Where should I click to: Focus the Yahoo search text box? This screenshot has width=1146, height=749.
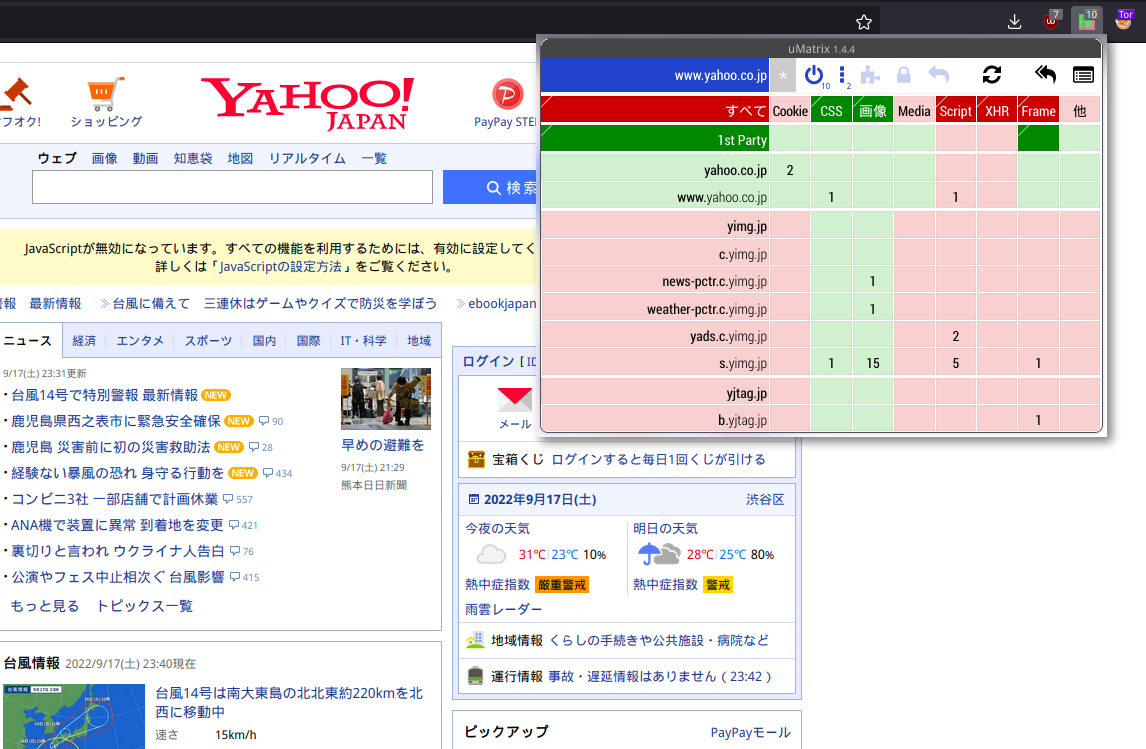coord(232,187)
